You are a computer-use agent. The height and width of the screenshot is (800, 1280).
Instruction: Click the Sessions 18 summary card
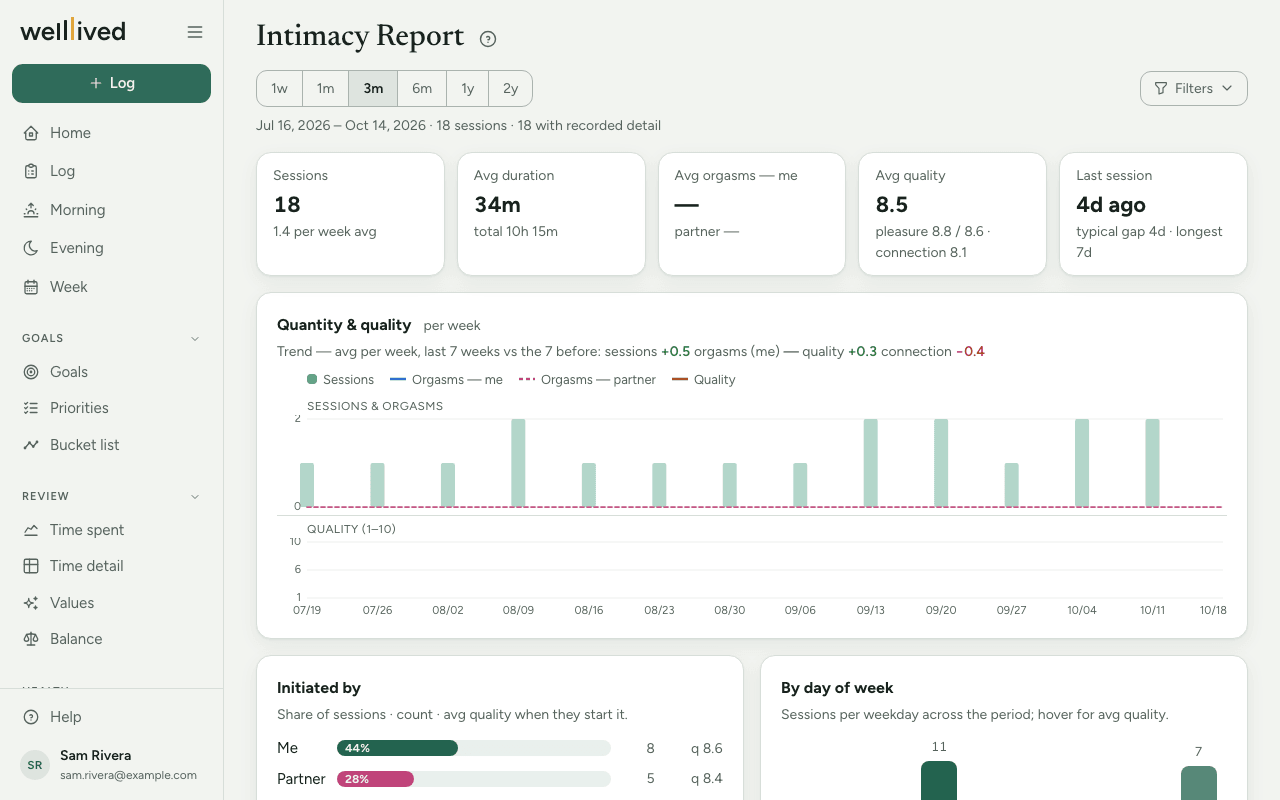click(350, 214)
